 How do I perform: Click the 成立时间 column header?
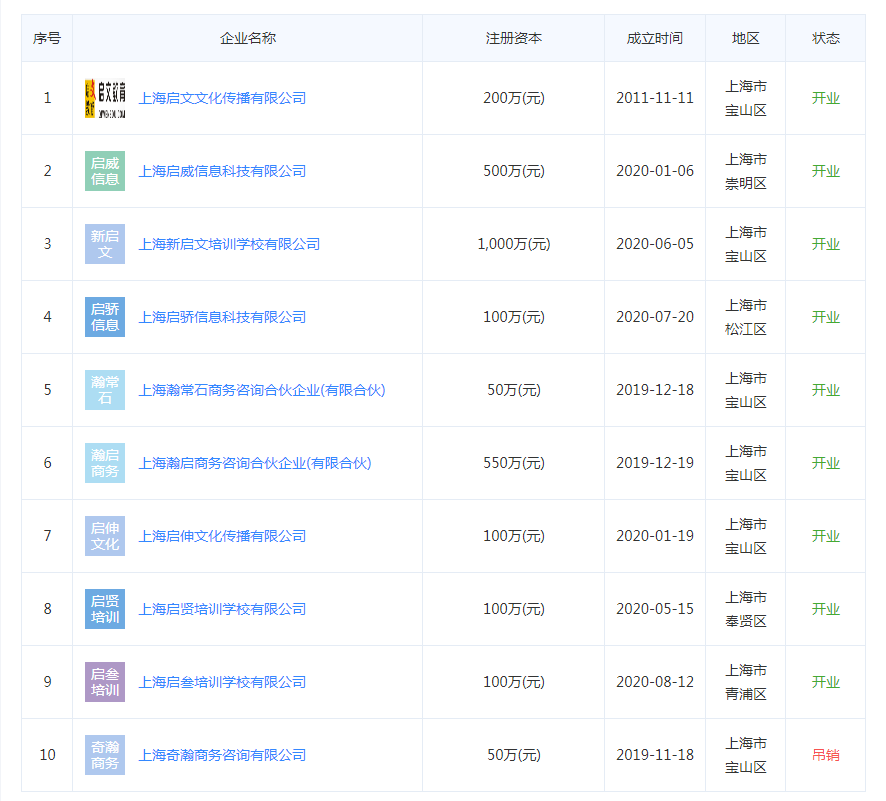pyautogui.click(x=654, y=38)
